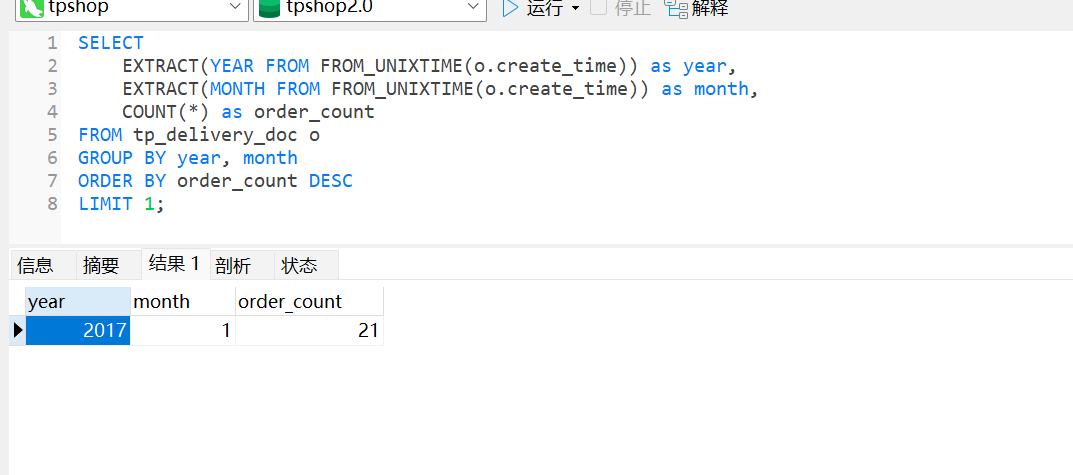Click the row indicator arrow of result row
The width and height of the screenshot is (1073, 475).
[x=18, y=331]
